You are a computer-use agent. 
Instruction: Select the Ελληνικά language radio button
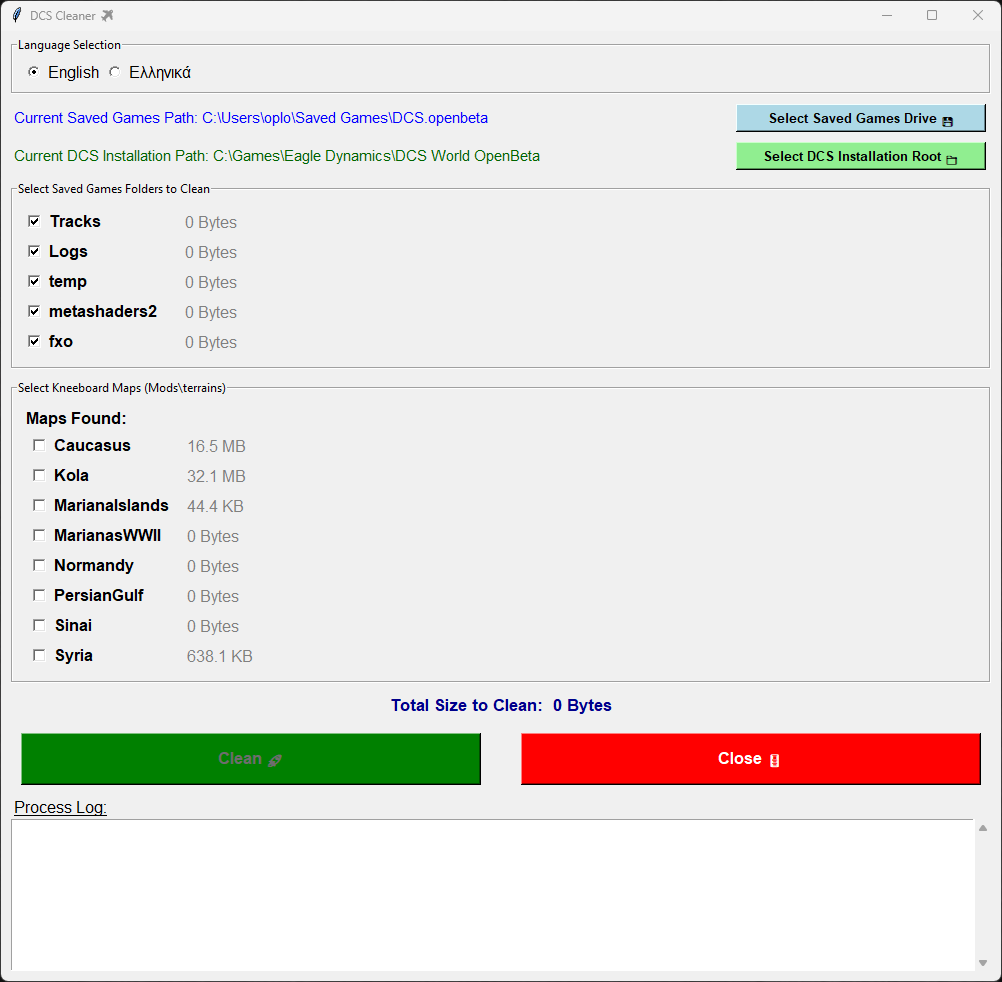tap(114, 71)
